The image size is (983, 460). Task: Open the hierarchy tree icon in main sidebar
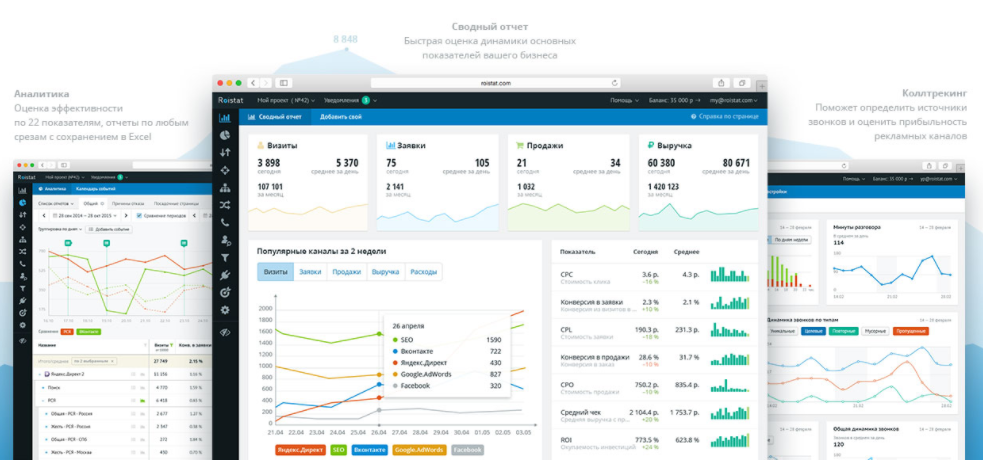[224, 187]
